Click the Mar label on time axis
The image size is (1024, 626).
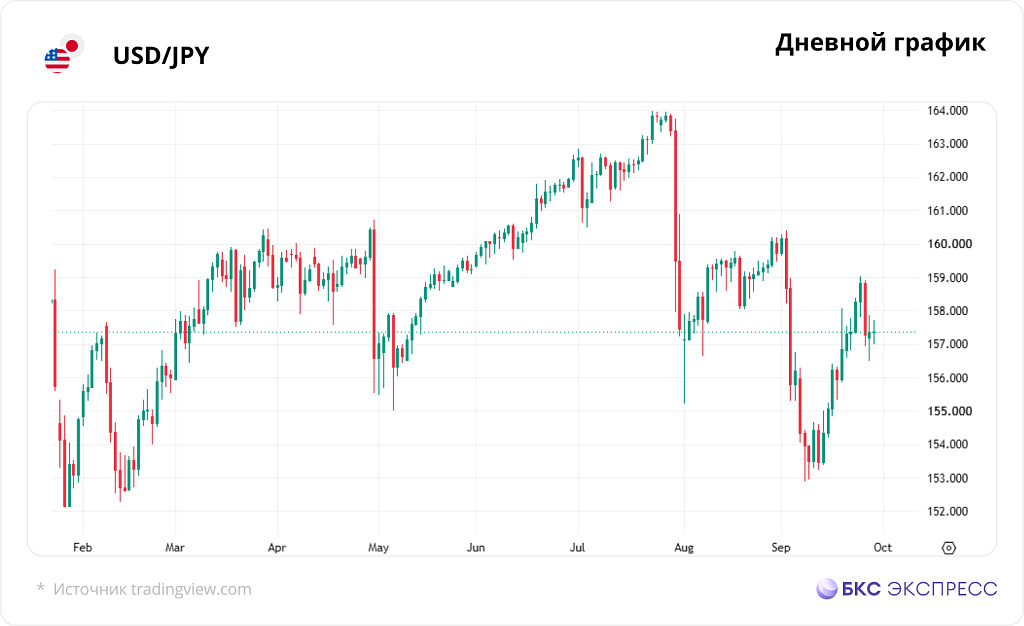tap(174, 547)
